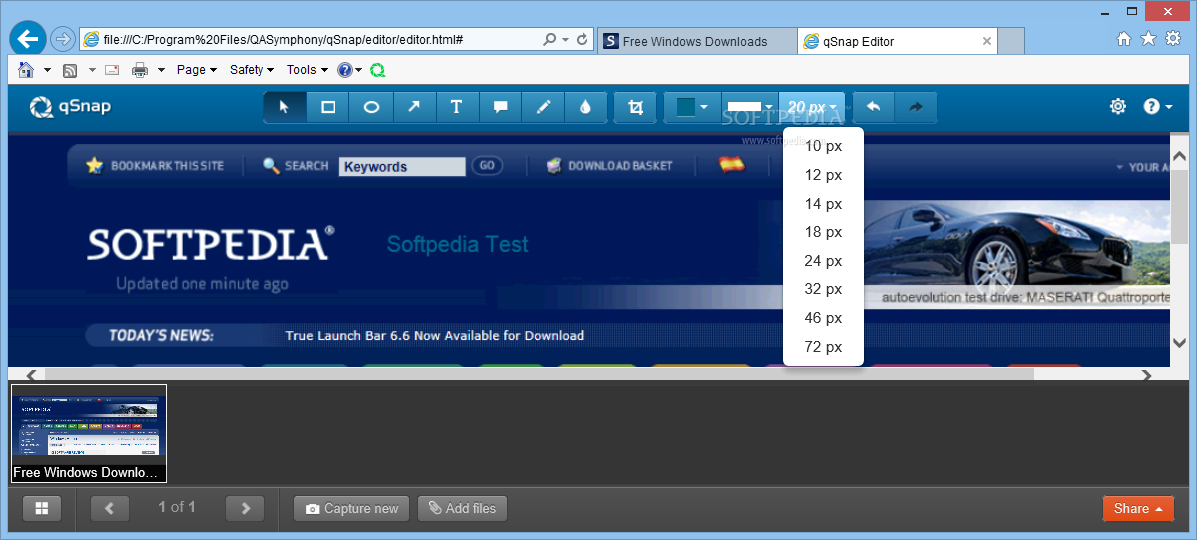This screenshot has width=1197, height=540.
Task: Click the RSS feeds icon
Action: (69, 70)
